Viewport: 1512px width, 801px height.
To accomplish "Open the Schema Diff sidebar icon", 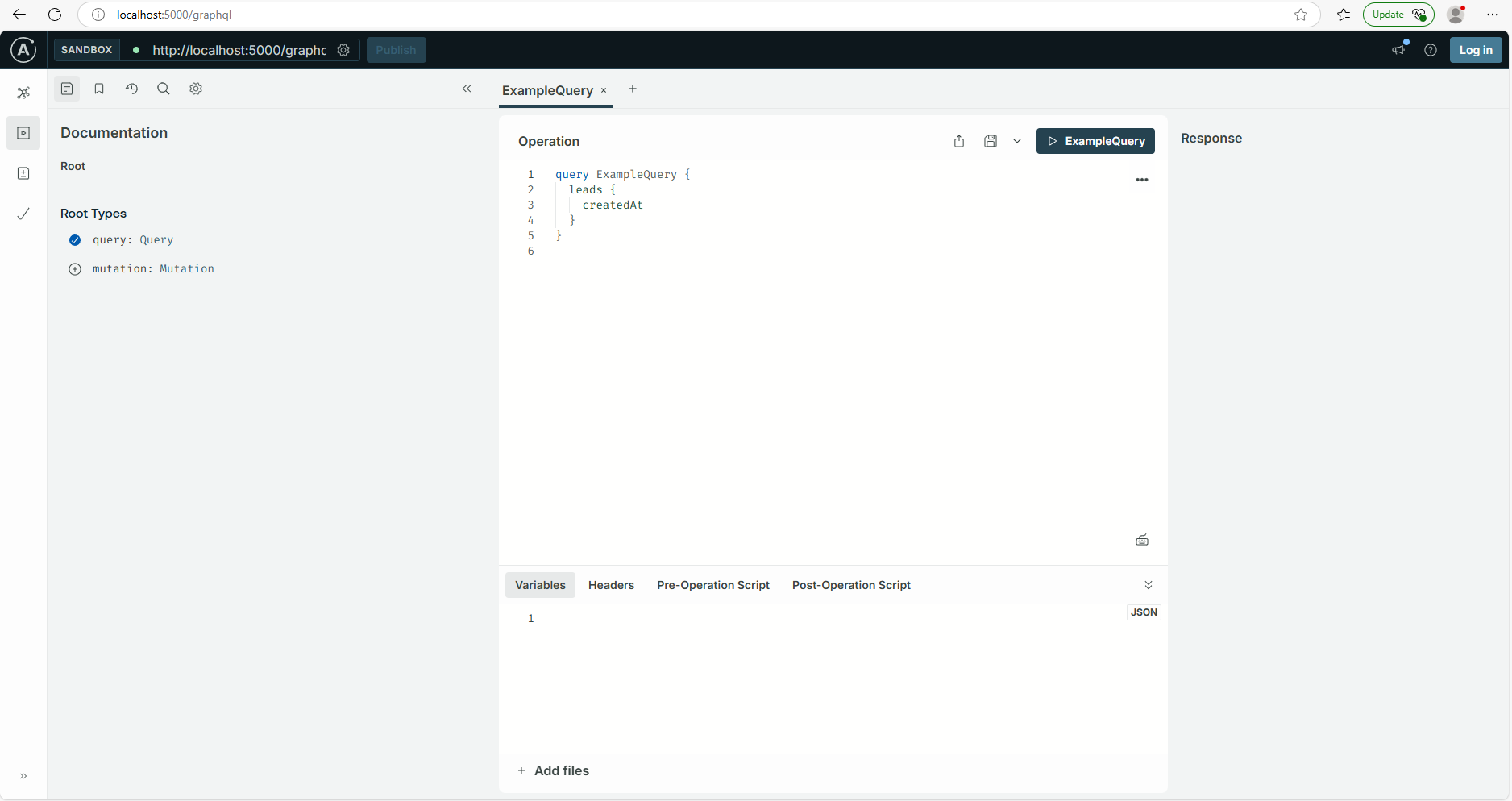I will click(23, 173).
